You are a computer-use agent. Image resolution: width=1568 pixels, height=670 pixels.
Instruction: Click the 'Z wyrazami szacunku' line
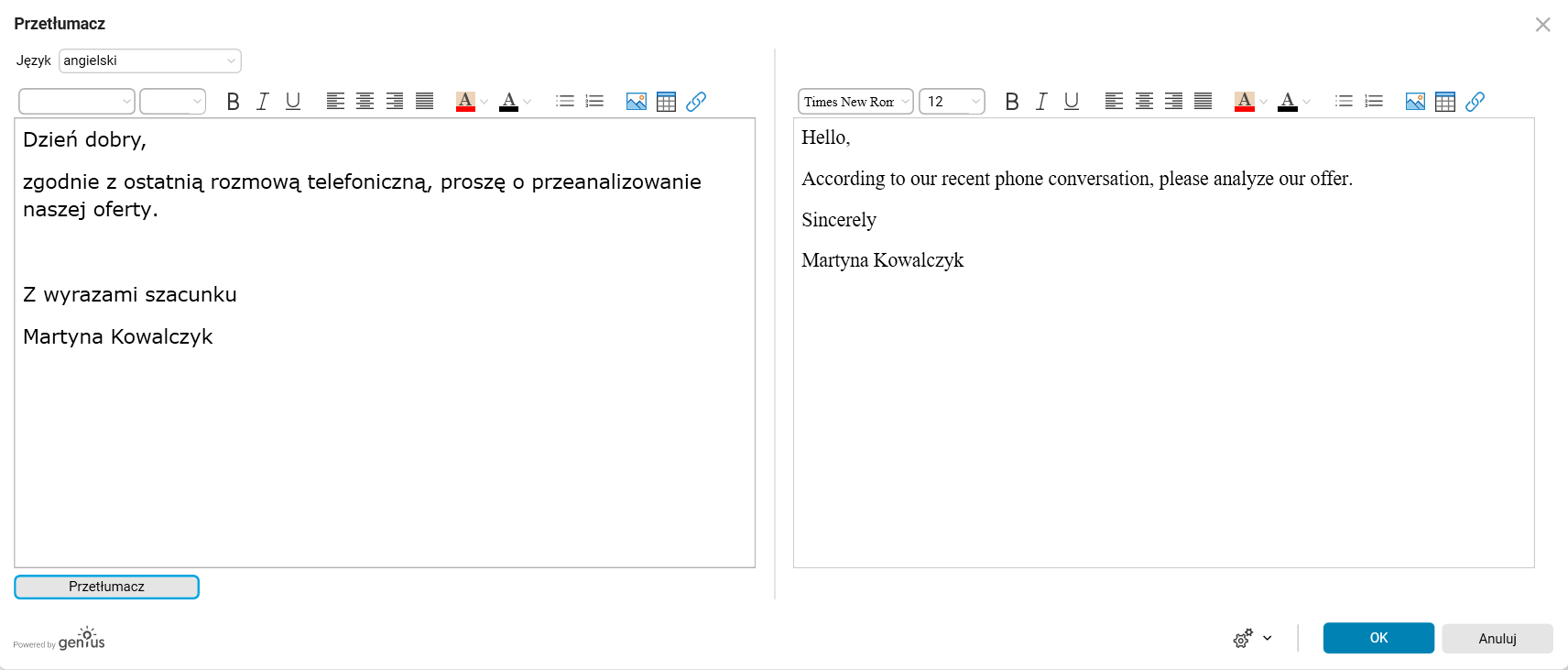pos(130,294)
